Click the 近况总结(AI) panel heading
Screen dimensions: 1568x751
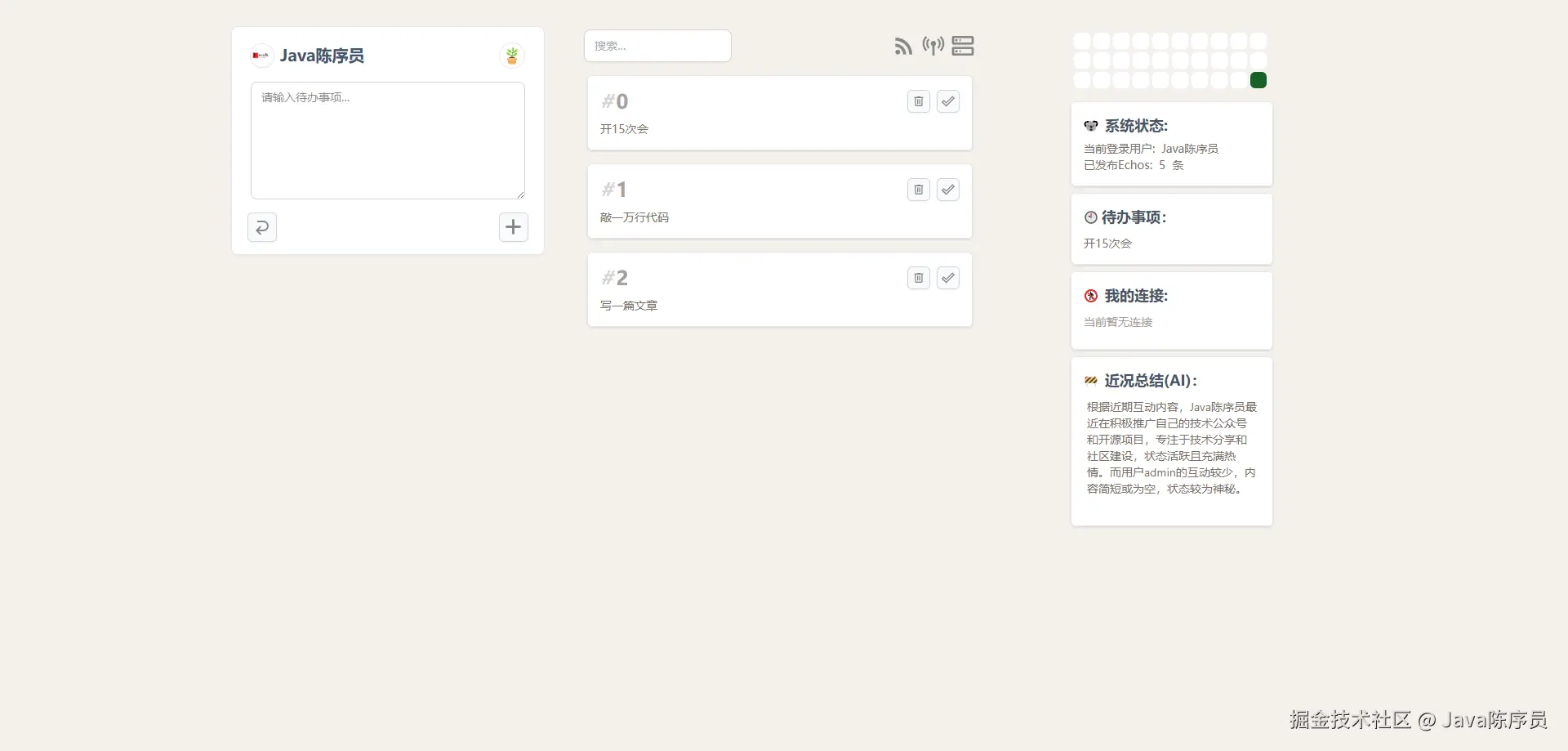[1151, 381]
